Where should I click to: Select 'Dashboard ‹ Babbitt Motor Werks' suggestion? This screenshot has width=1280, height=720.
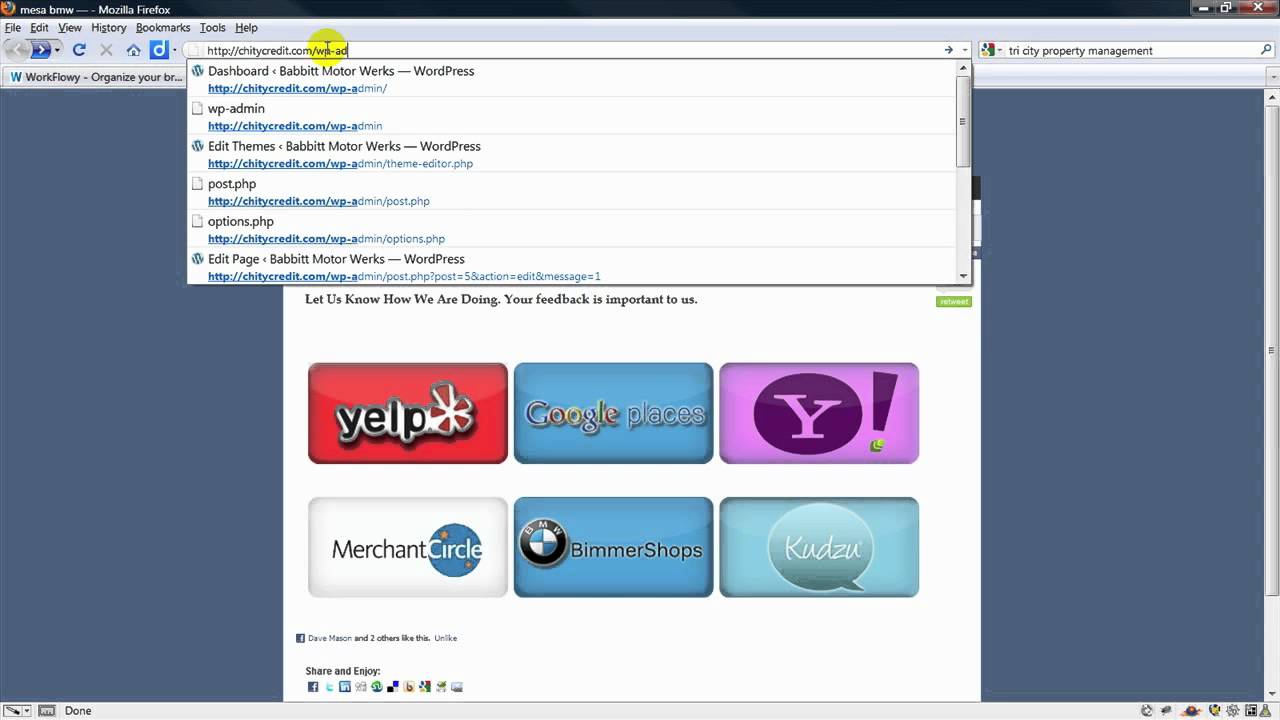pyautogui.click(x=572, y=79)
